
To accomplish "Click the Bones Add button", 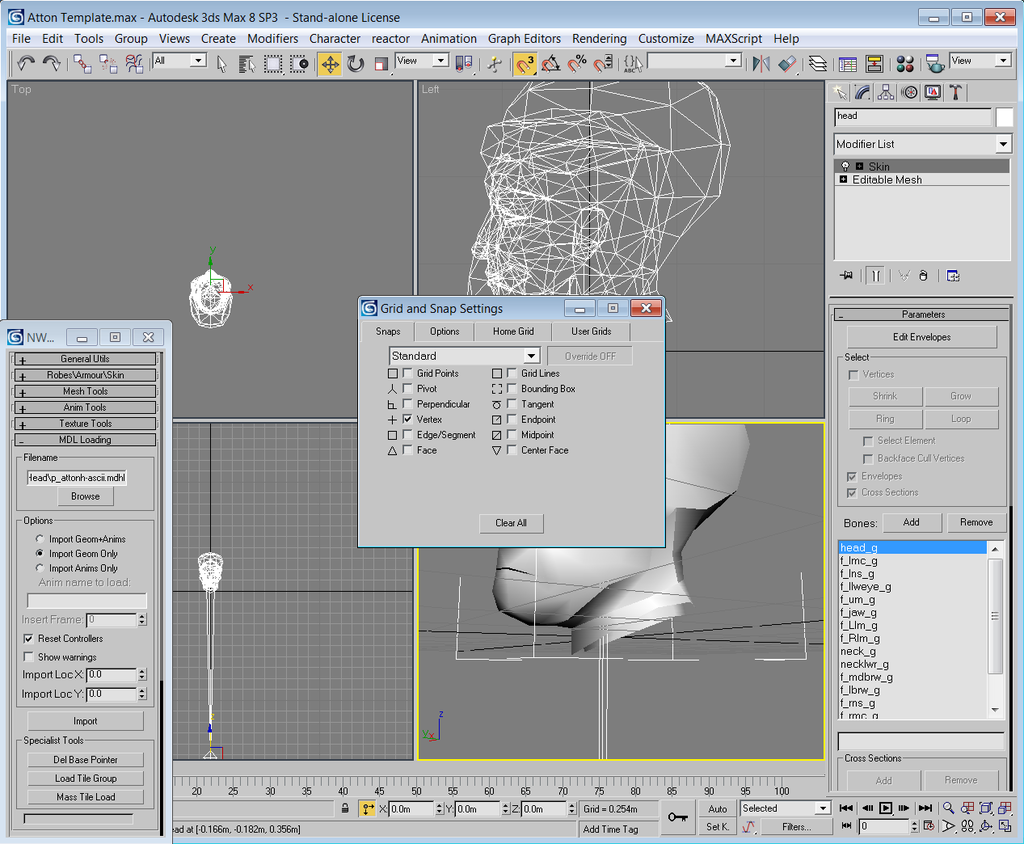I will pos(911,523).
